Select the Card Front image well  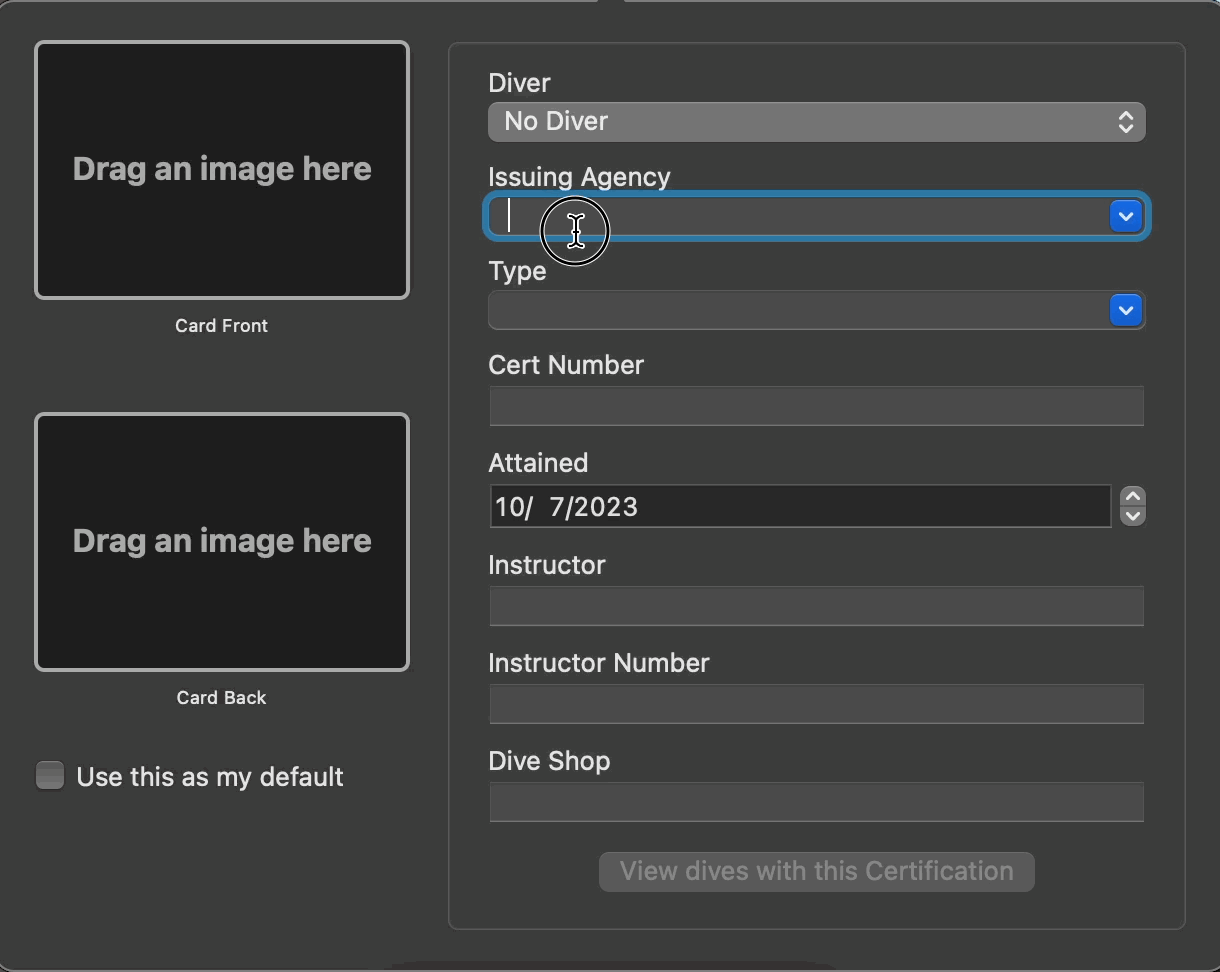click(222, 170)
